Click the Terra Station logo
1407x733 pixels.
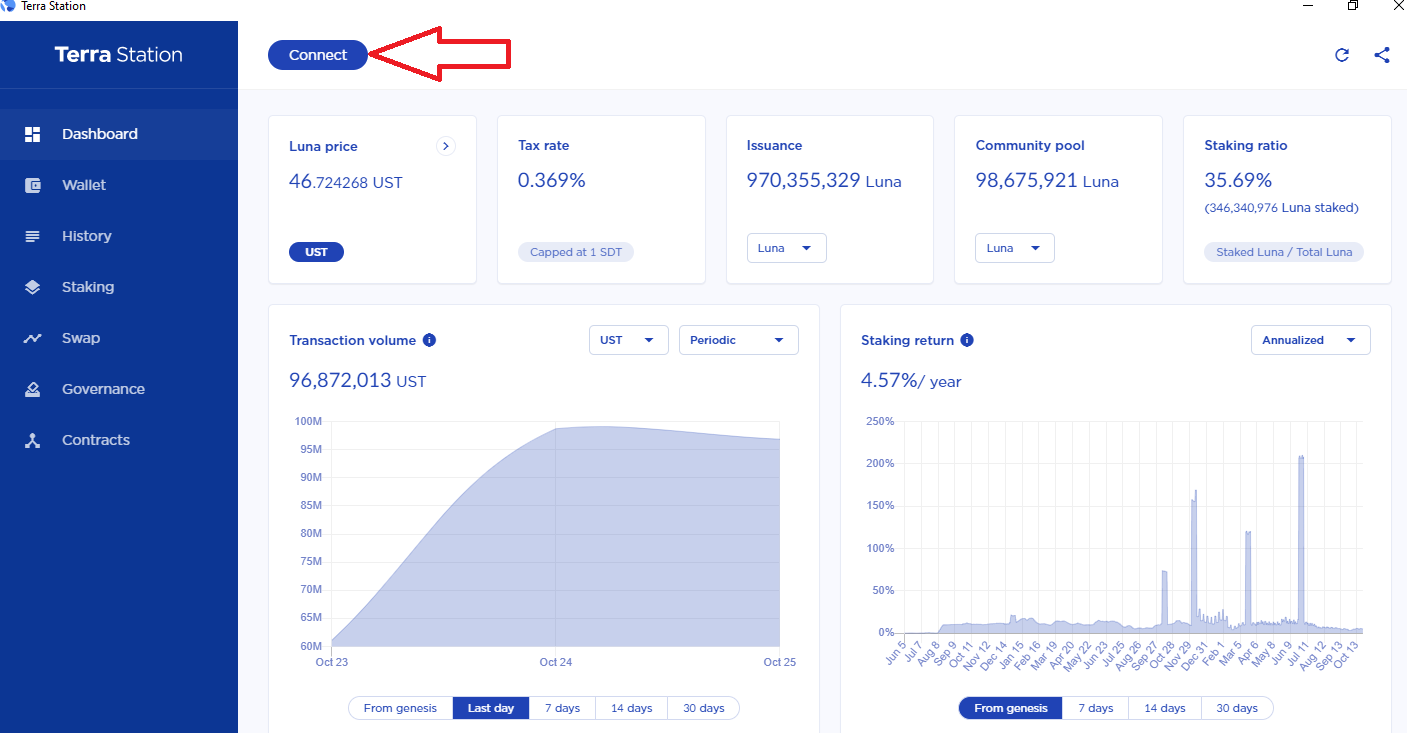pos(119,55)
